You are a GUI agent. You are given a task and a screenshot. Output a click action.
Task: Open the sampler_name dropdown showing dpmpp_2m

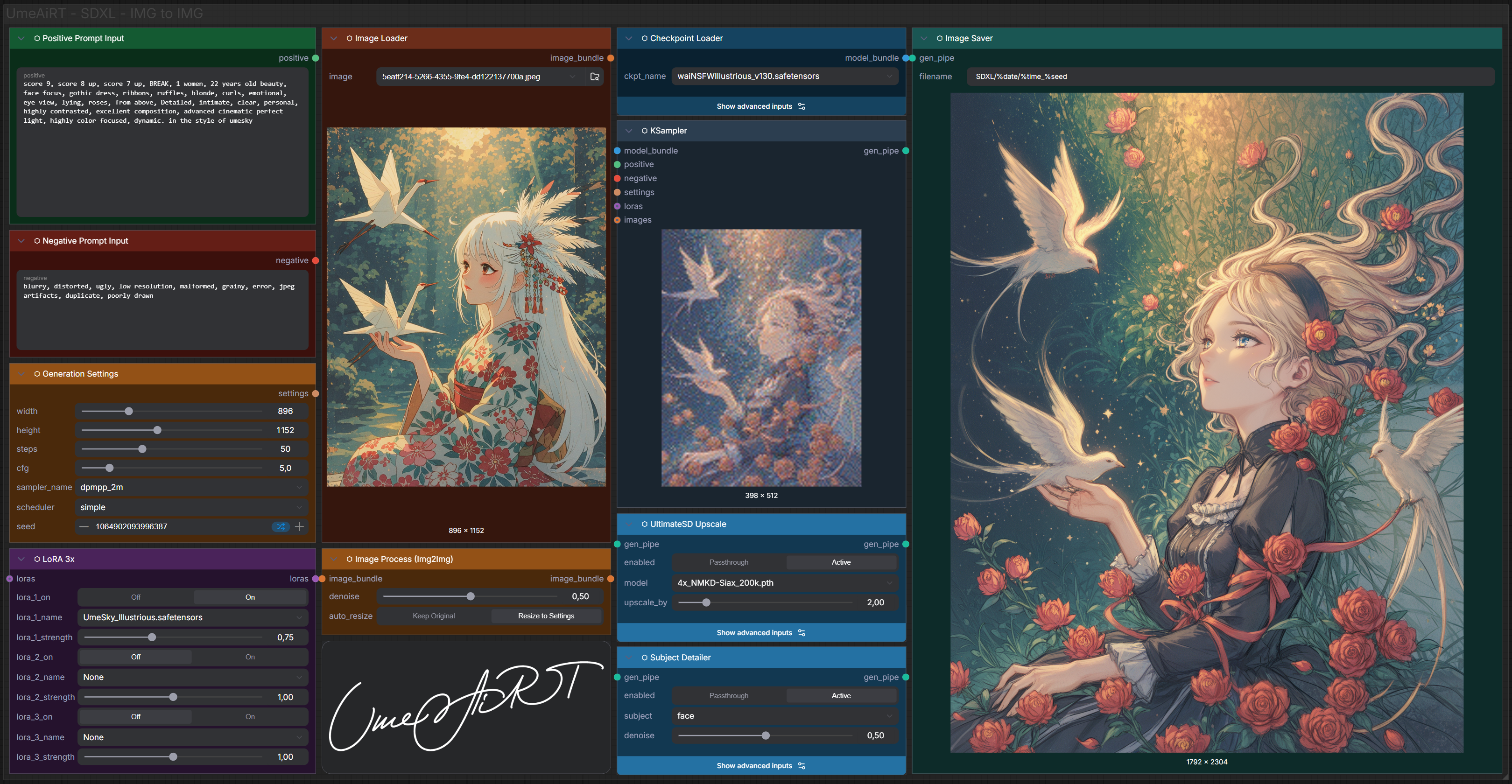click(x=192, y=487)
